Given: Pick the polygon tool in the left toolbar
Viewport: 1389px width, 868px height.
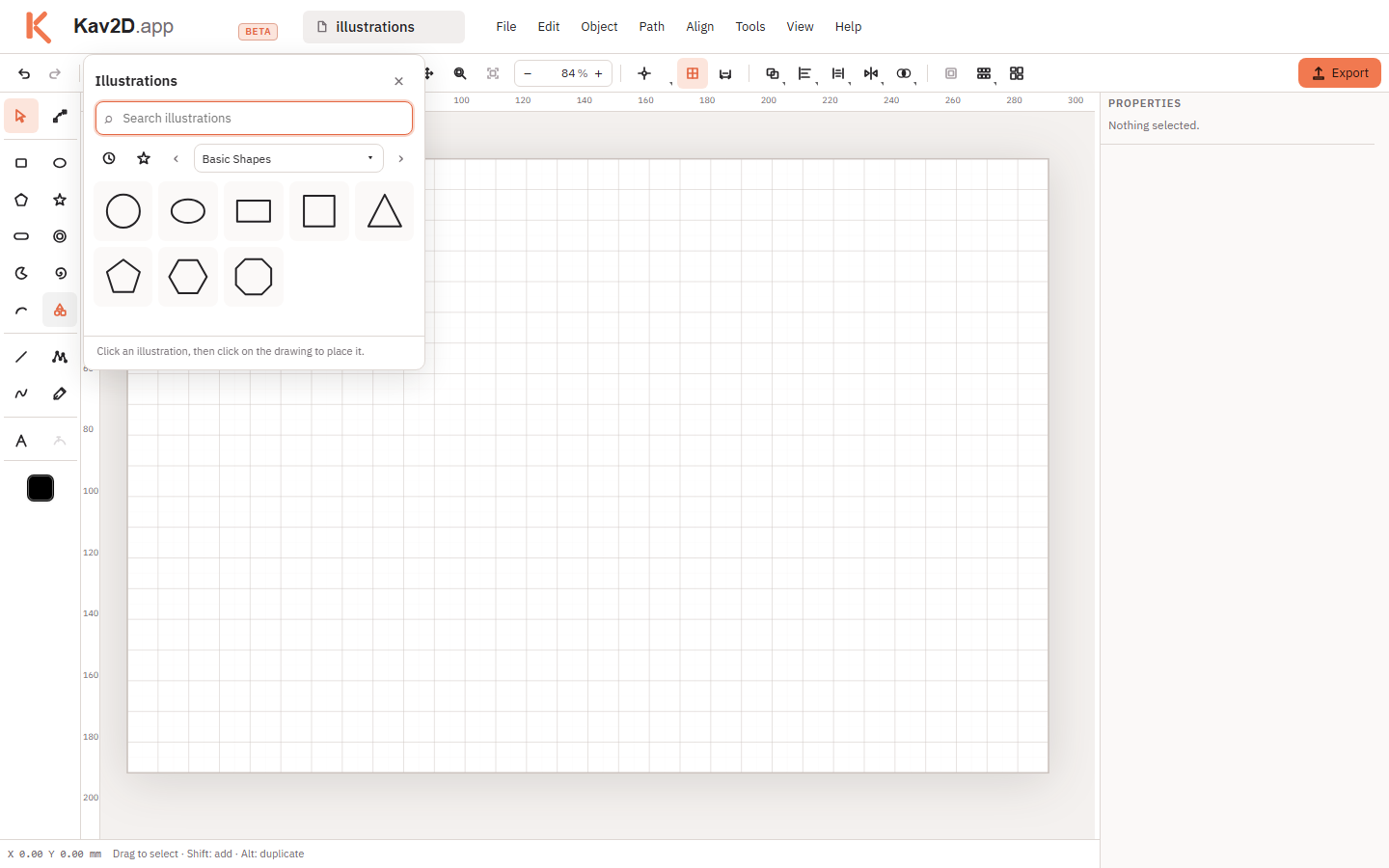Looking at the screenshot, I should tap(21, 200).
